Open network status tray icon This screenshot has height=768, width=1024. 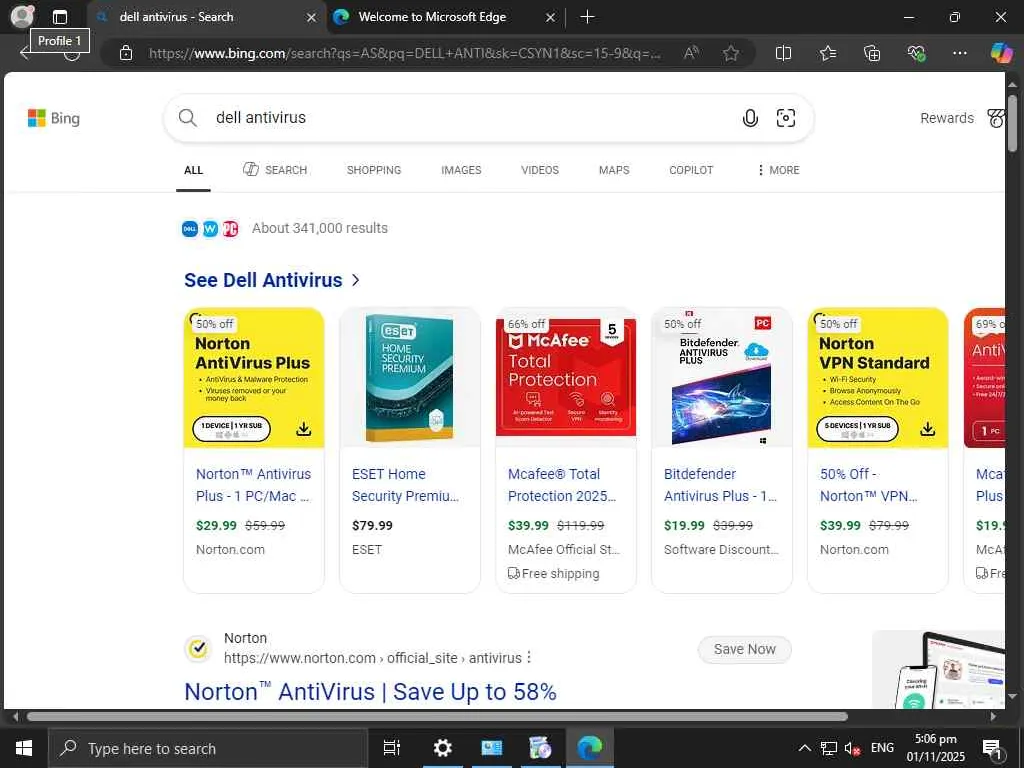pos(829,748)
